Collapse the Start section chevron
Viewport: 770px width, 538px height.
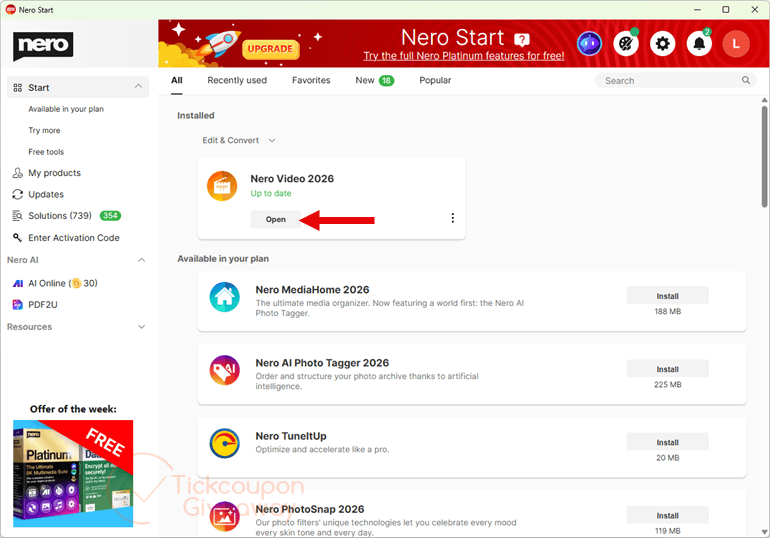click(138, 86)
